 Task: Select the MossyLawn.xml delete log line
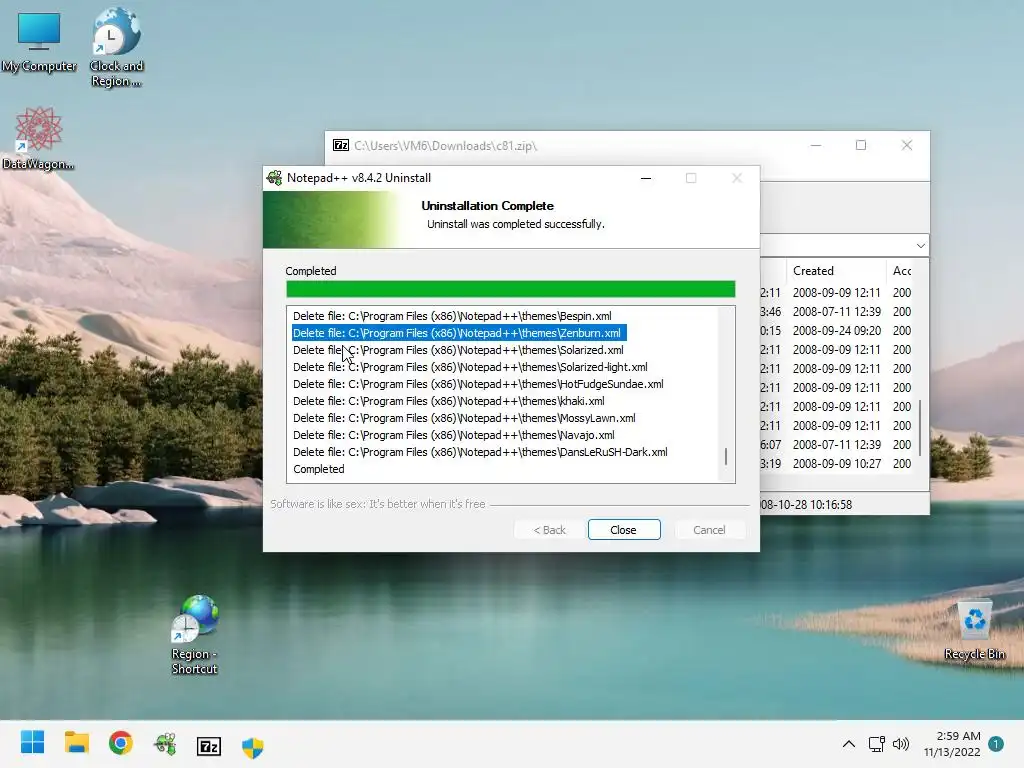click(x=464, y=418)
